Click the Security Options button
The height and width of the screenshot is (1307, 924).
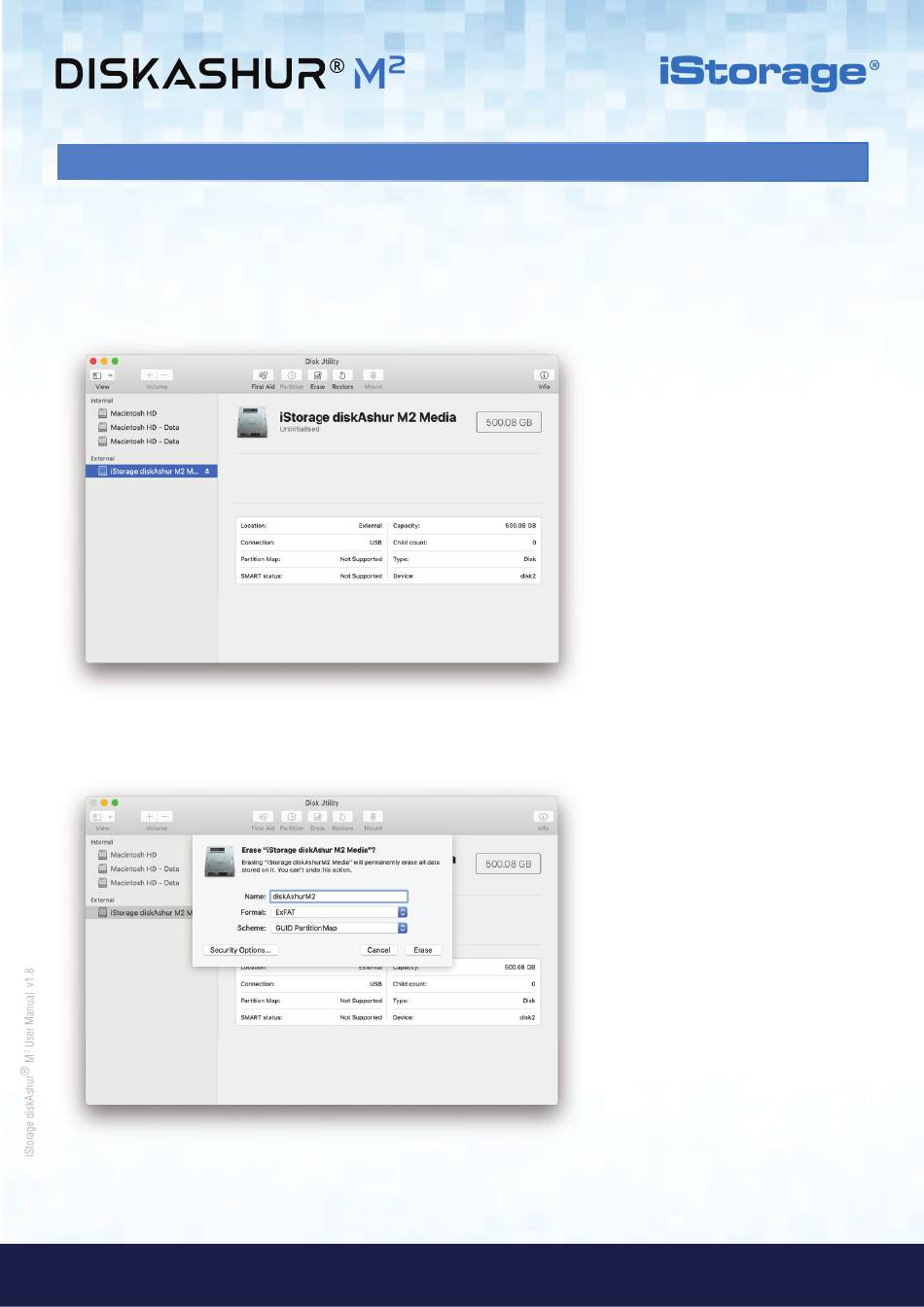point(241,950)
